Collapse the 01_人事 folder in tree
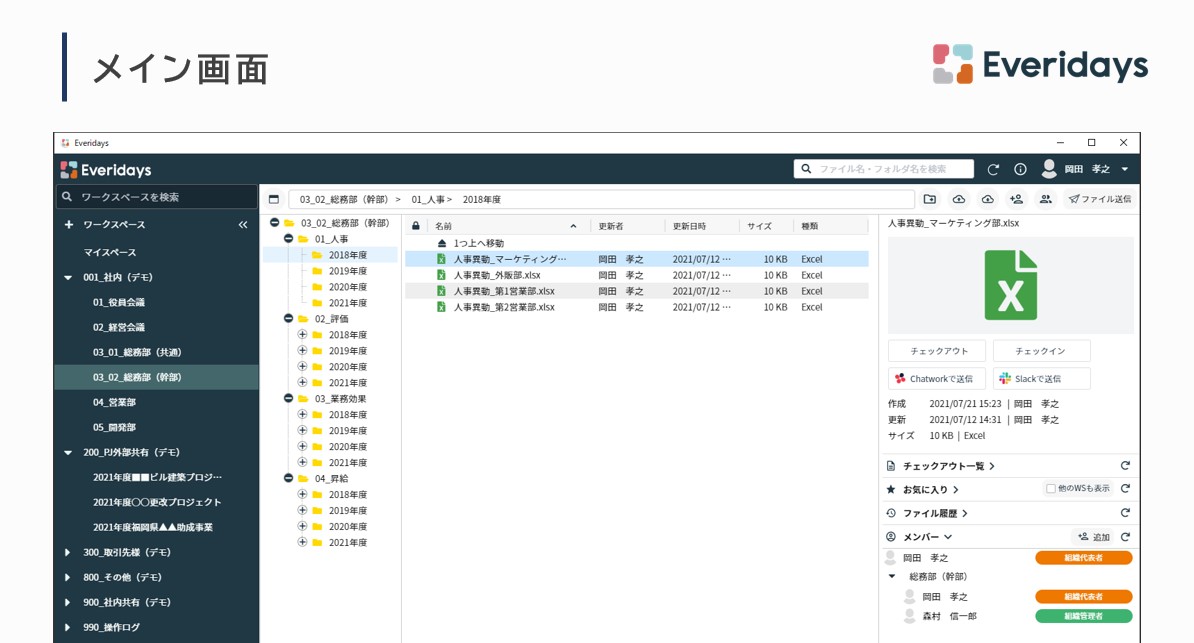The height and width of the screenshot is (643, 1194). tap(289, 239)
